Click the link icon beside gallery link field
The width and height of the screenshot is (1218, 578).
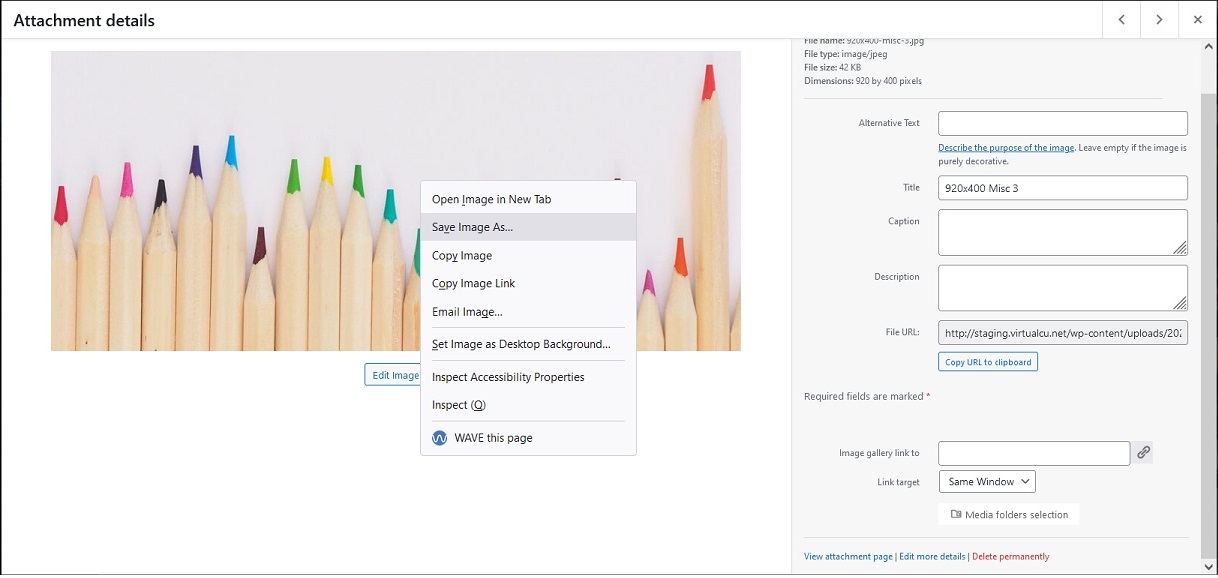click(x=1144, y=453)
